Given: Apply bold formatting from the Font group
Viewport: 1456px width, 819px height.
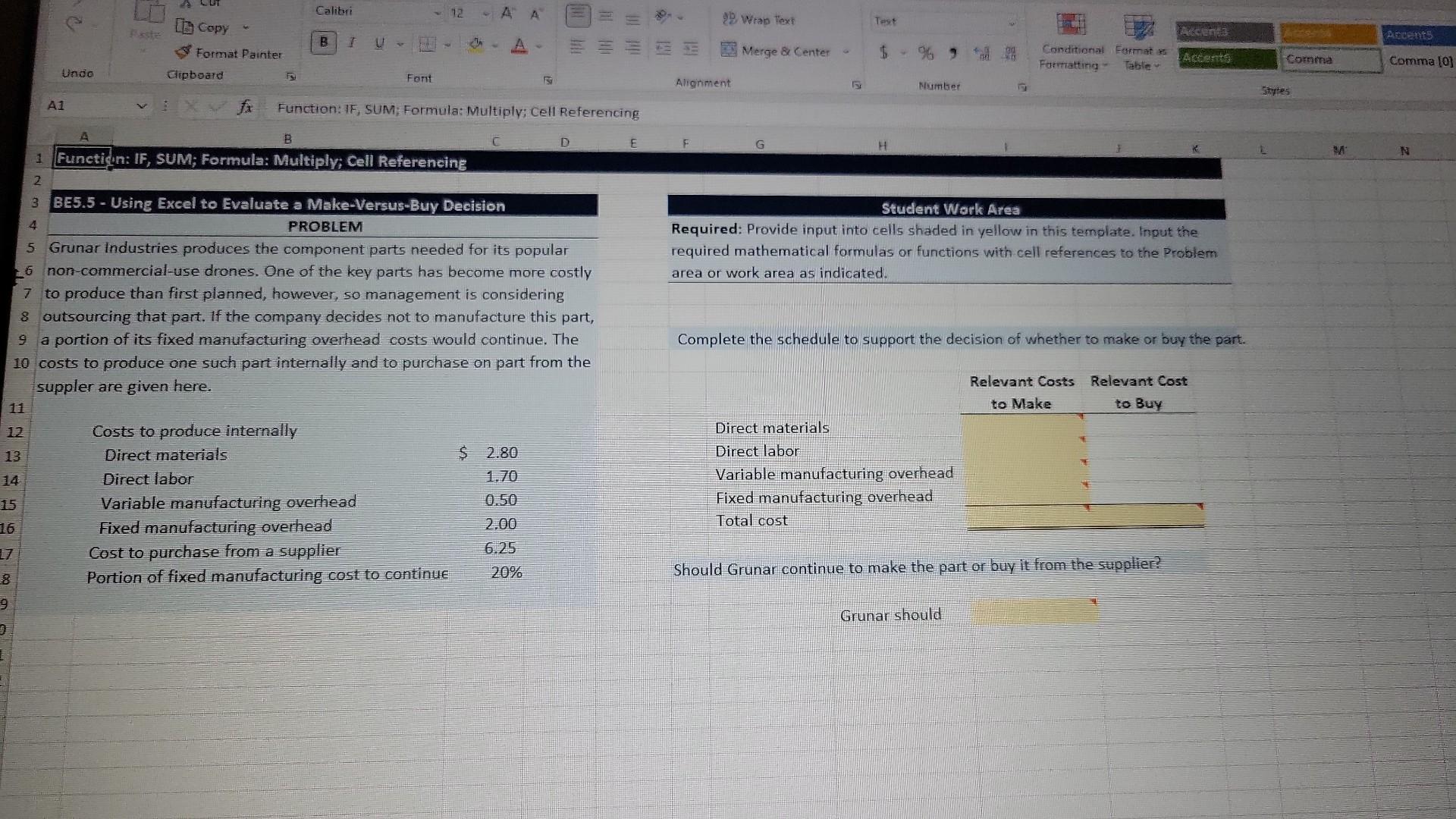Looking at the screenshot, I should point(323,43).
